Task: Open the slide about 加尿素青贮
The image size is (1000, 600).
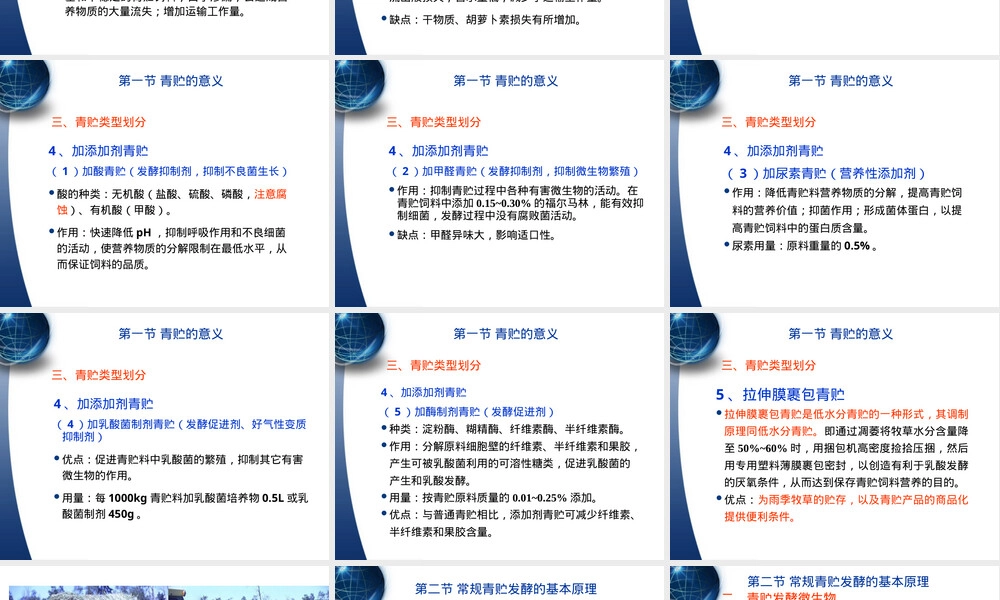Action: click(x=835, y=183)
